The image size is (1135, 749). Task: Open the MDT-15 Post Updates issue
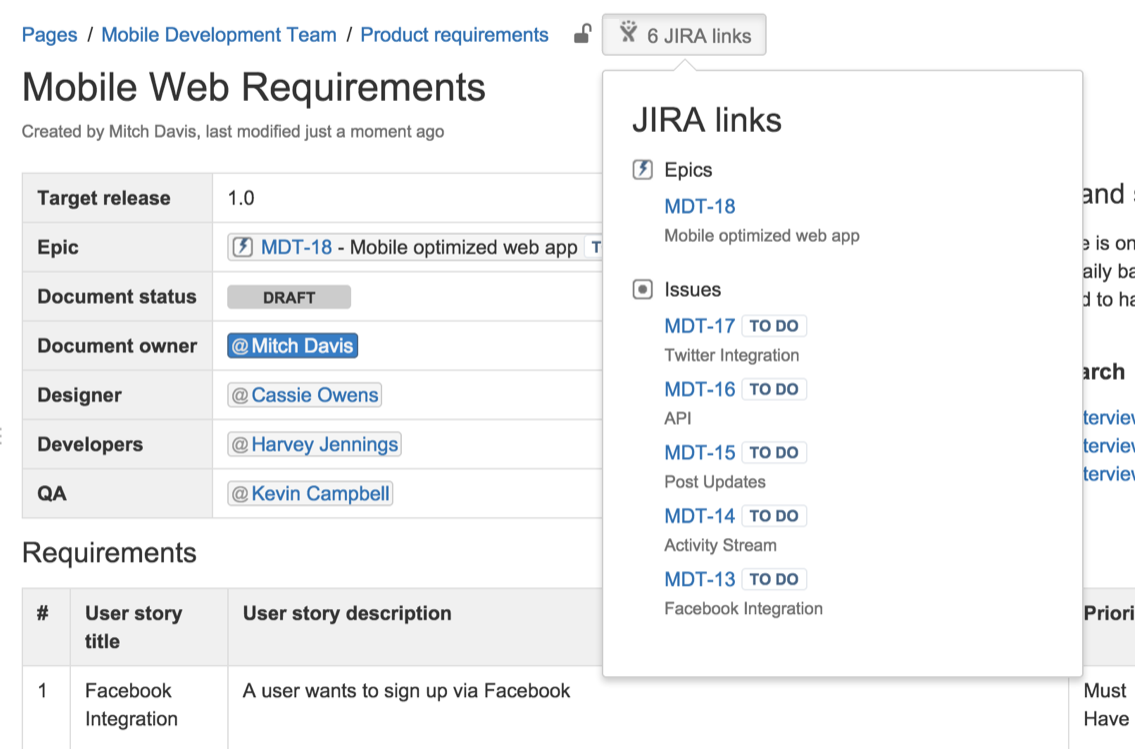[x=699, y=453]
